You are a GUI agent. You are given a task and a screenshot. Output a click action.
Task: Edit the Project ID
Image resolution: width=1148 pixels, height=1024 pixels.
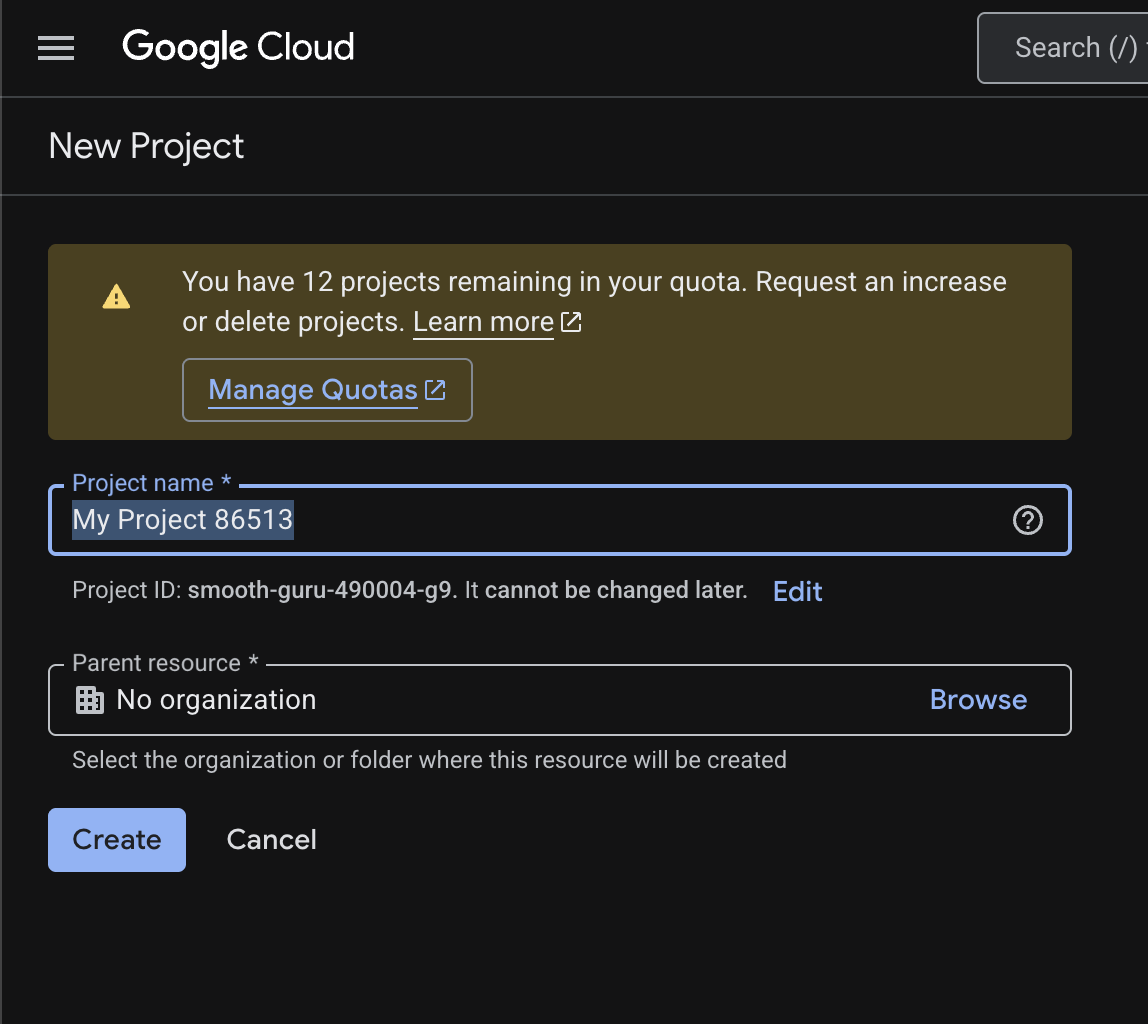point(797,591)
